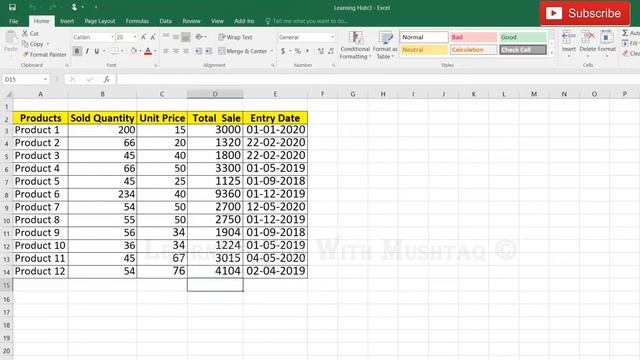The width and height of the screenshot is (640, 360).
Task: Apply the Normal cell style
Action: point(424,37)
